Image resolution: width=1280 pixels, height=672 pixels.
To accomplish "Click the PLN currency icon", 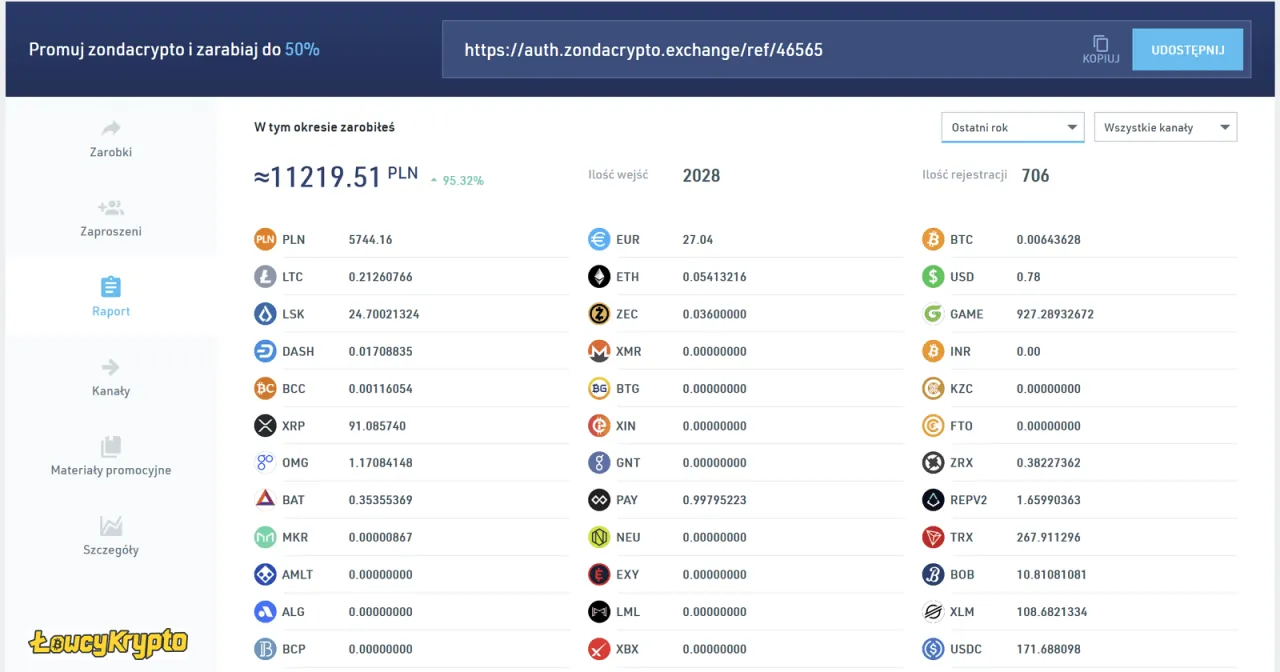I will [265, 239].
